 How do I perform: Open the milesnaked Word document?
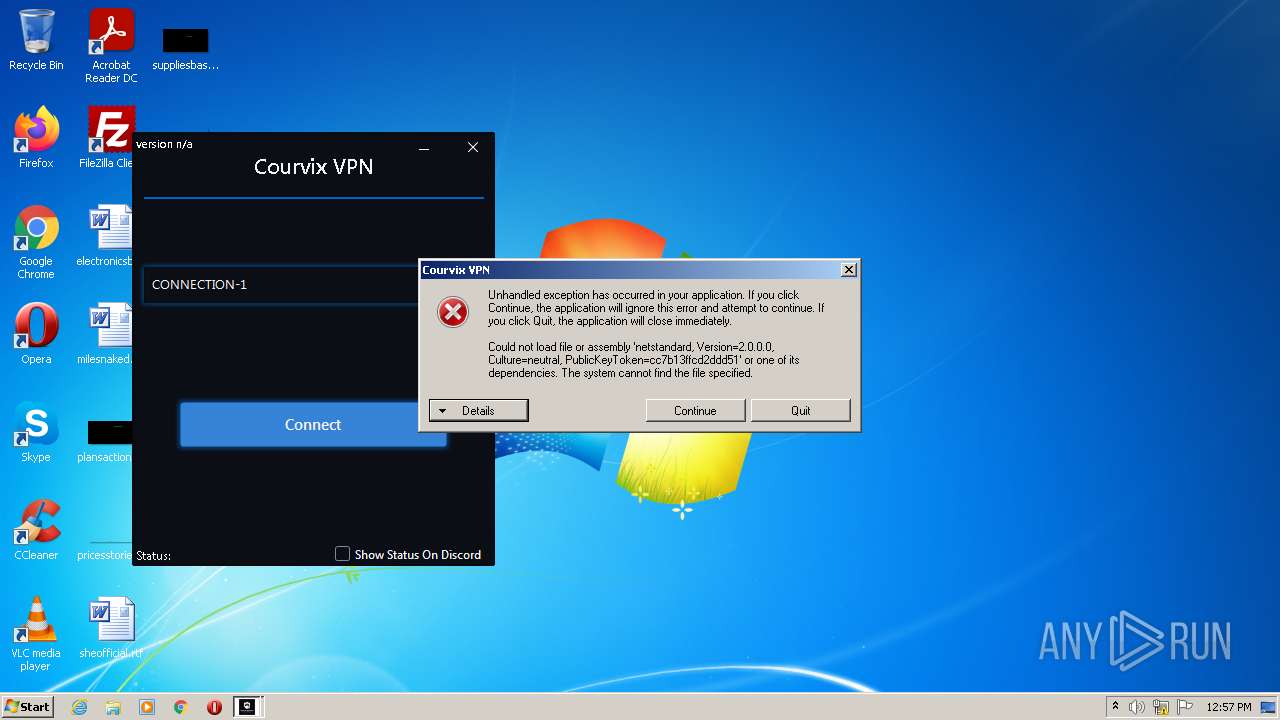tap(106, 334)
